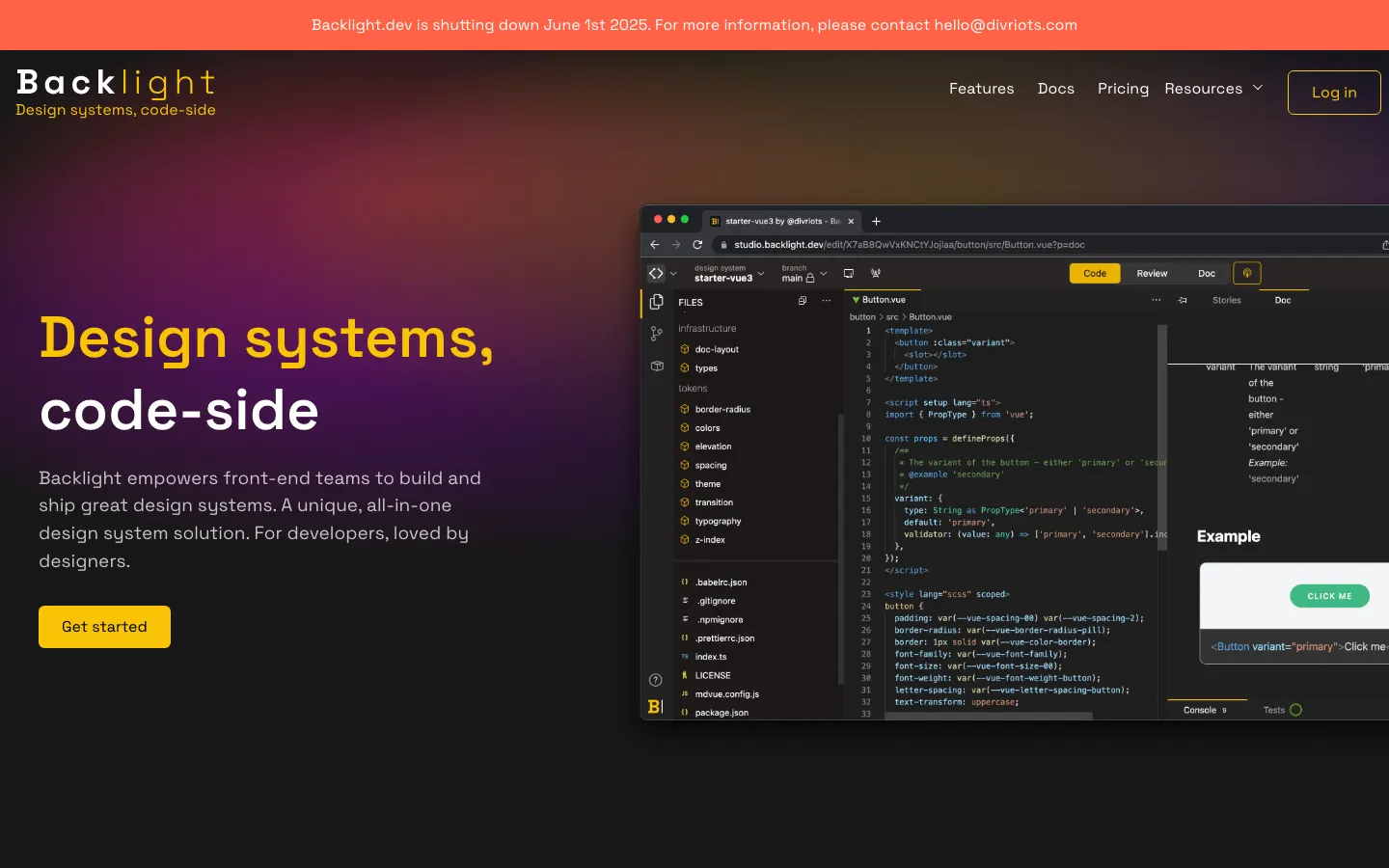Open the colors token in file tree
1389x868 pixels.
707,428
